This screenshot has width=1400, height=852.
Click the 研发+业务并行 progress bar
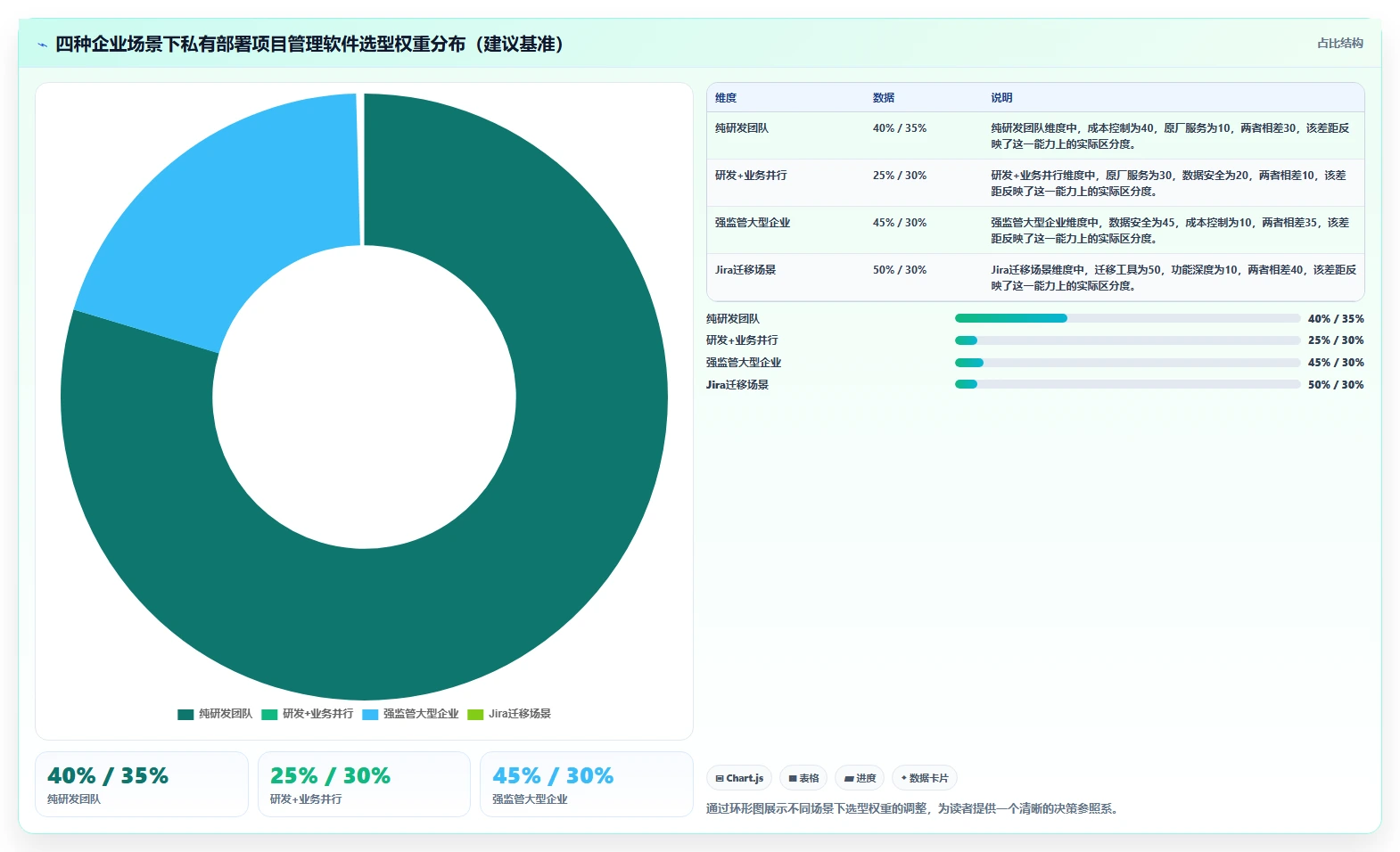coord(1127,340)
